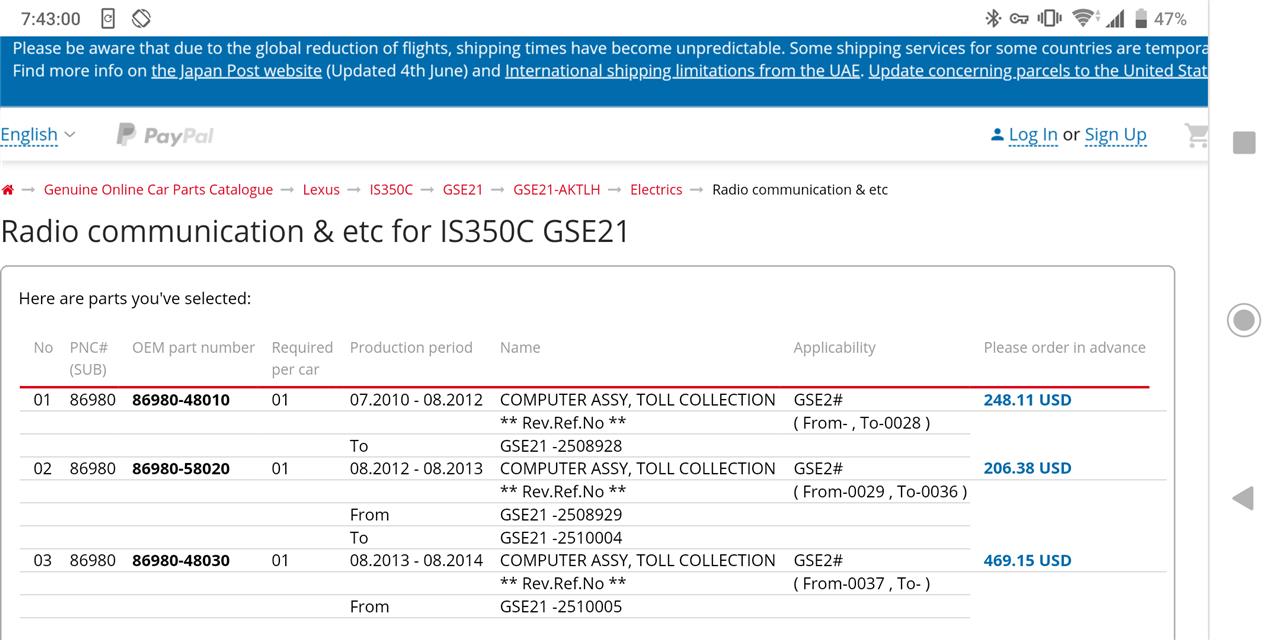The width and height of the screenshot is (1280, 640).
Task: Tap the vibrate mode status icon
Action: (1050, 18)
